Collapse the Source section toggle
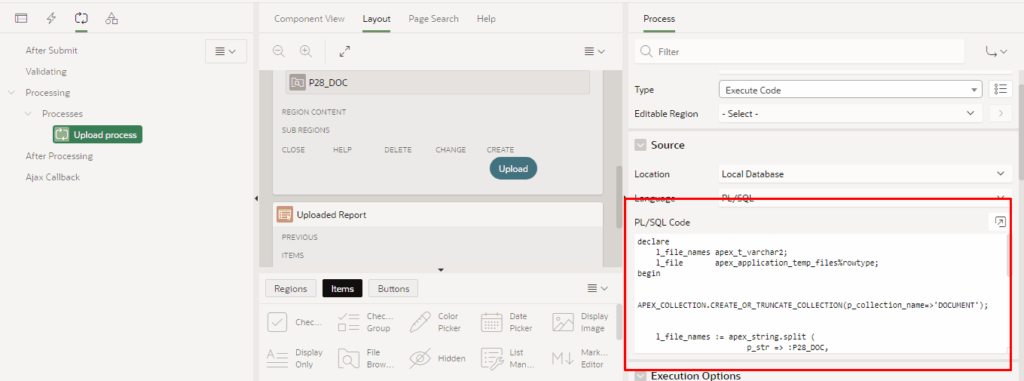 click(x=640, y=145)
